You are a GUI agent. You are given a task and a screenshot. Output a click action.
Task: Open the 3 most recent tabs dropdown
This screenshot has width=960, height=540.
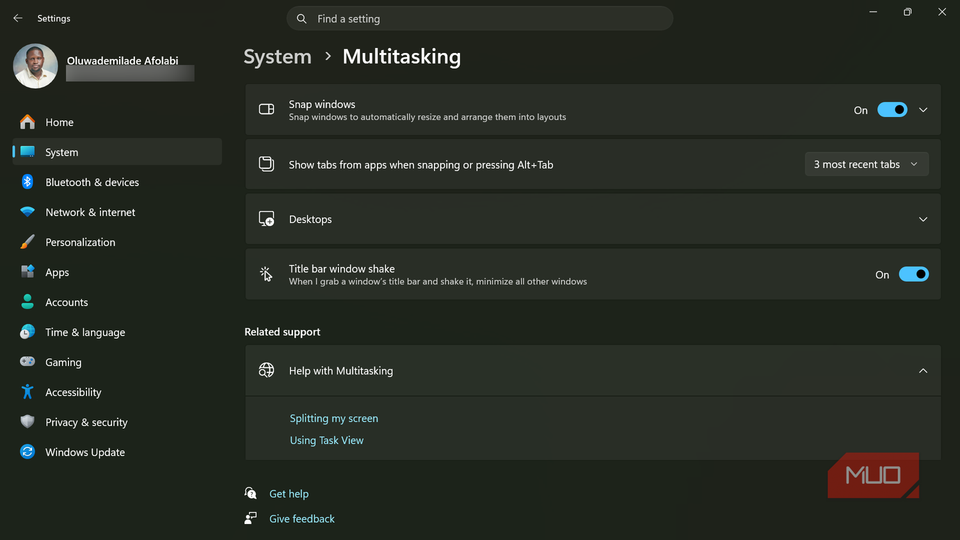(866, 164)
